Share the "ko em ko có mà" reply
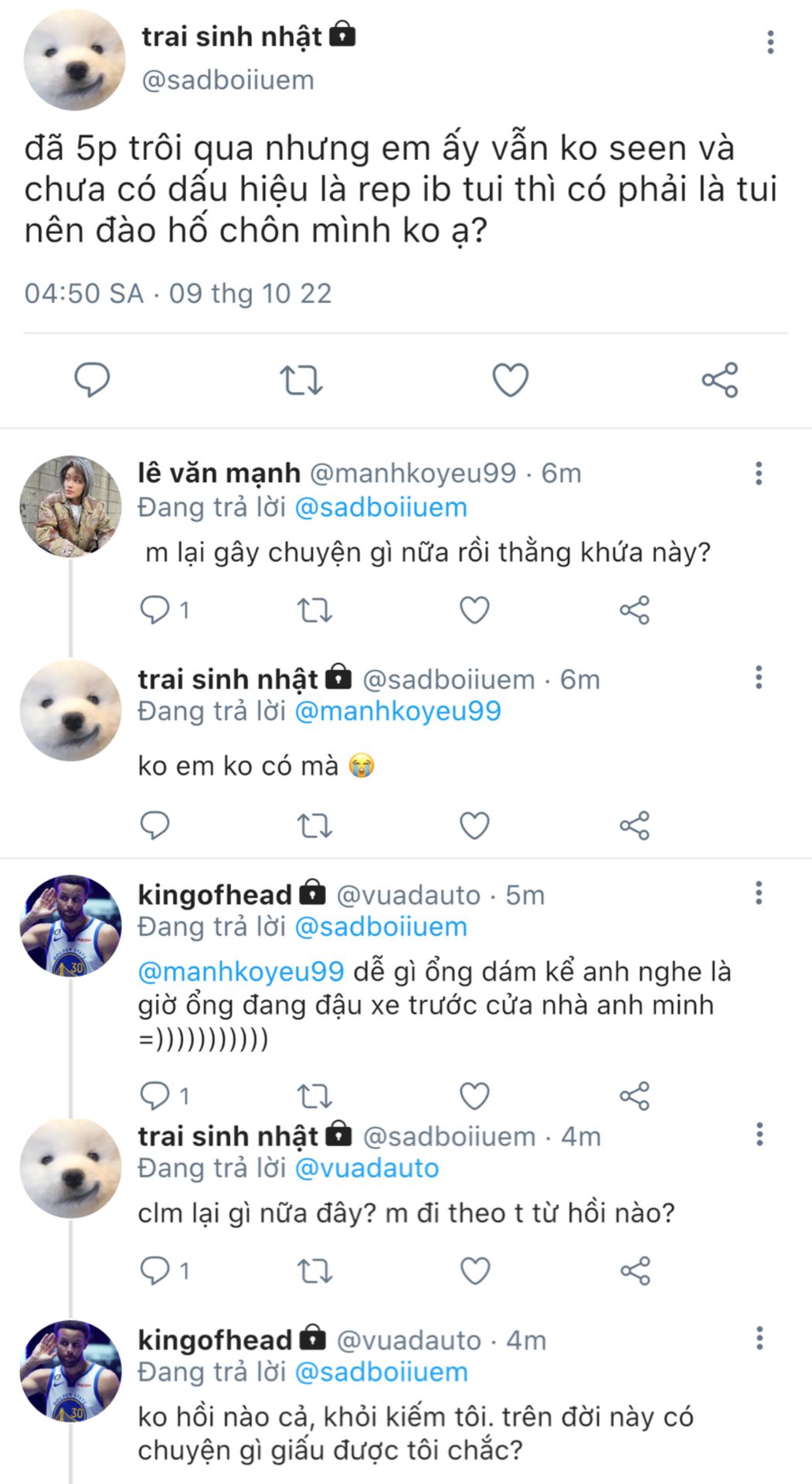The height and width of the screenshot is (1484, 812). point(634,825)
